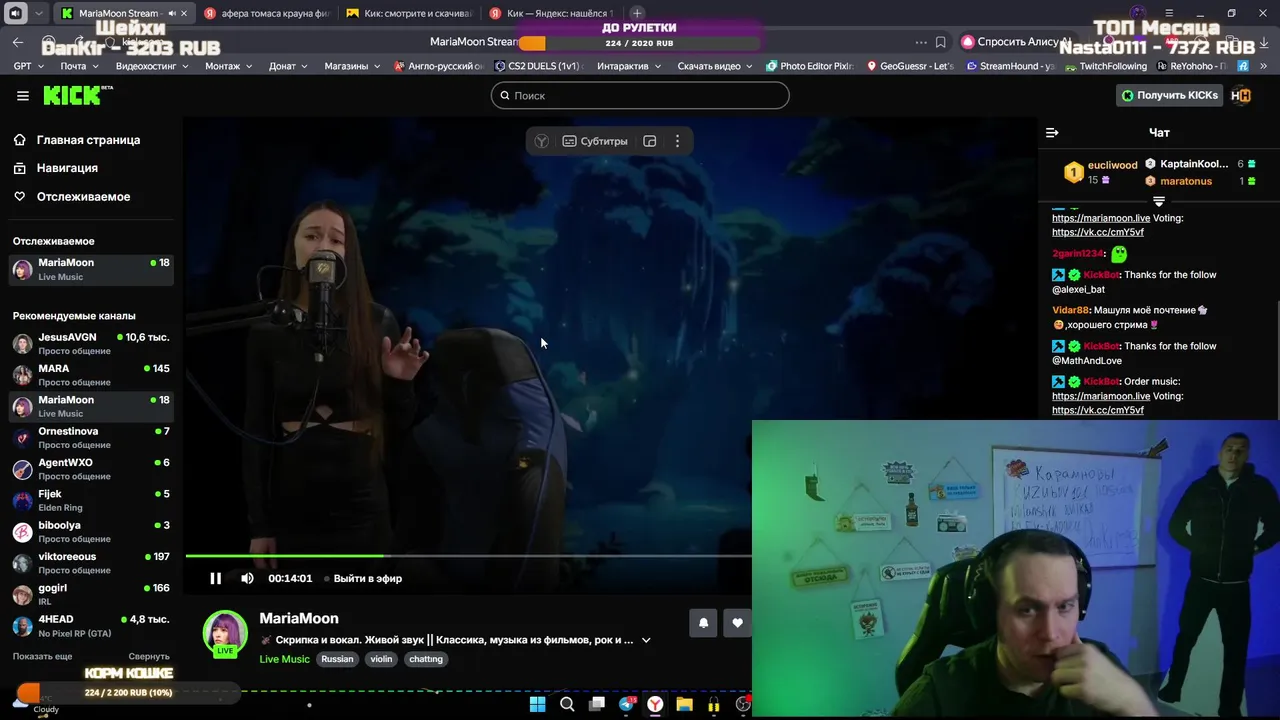Collapse the chat panel with arrow icon

tap(1052, 132)
